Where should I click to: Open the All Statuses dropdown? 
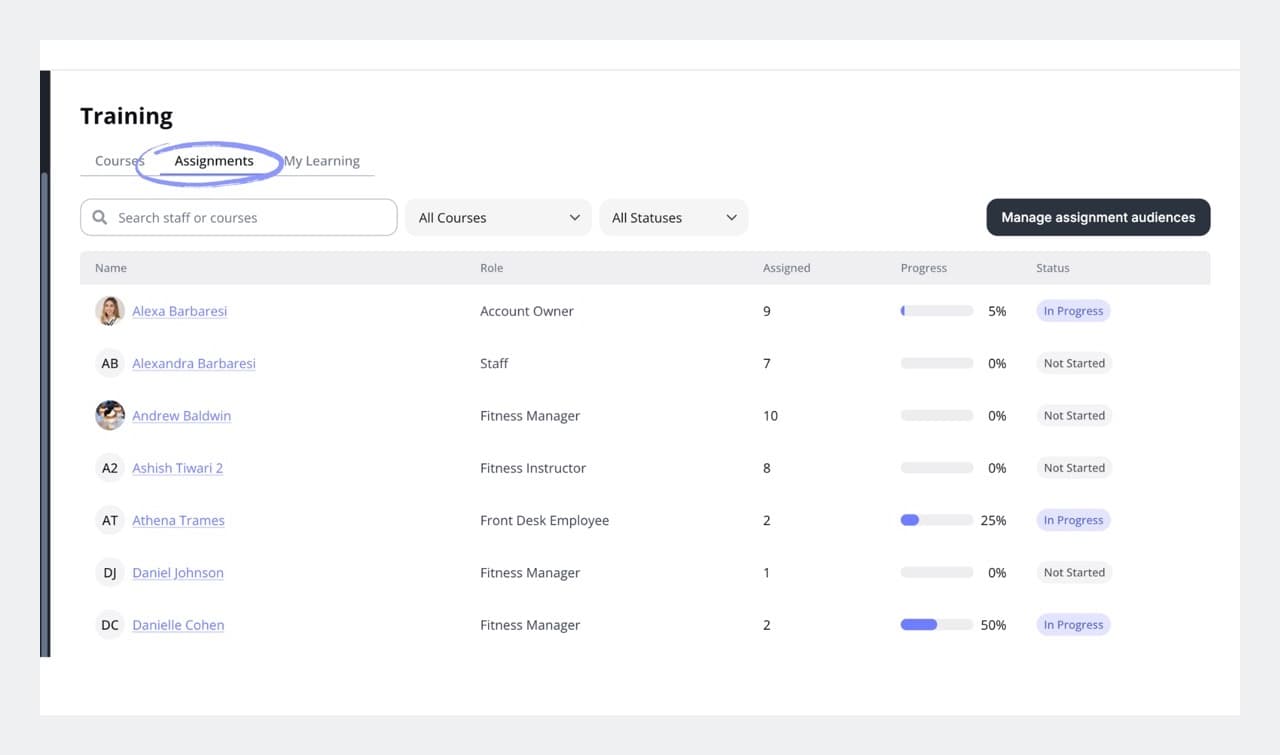coord(674,217)
